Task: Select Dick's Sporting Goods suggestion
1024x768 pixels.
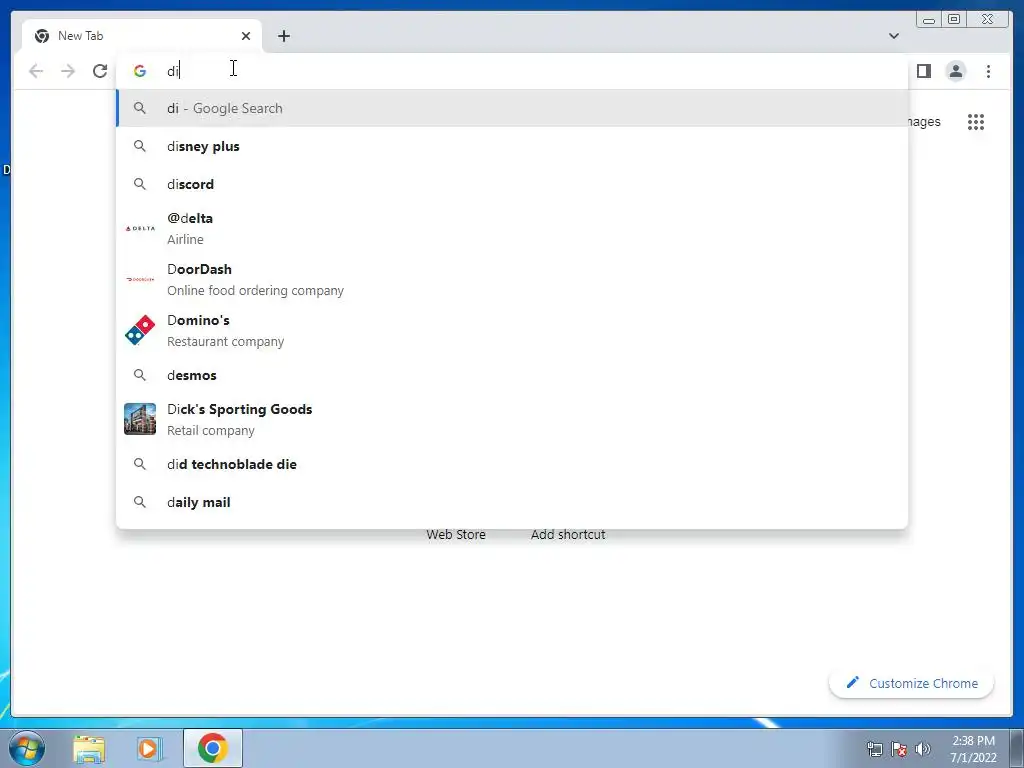Action: click(x=512, y=419)
